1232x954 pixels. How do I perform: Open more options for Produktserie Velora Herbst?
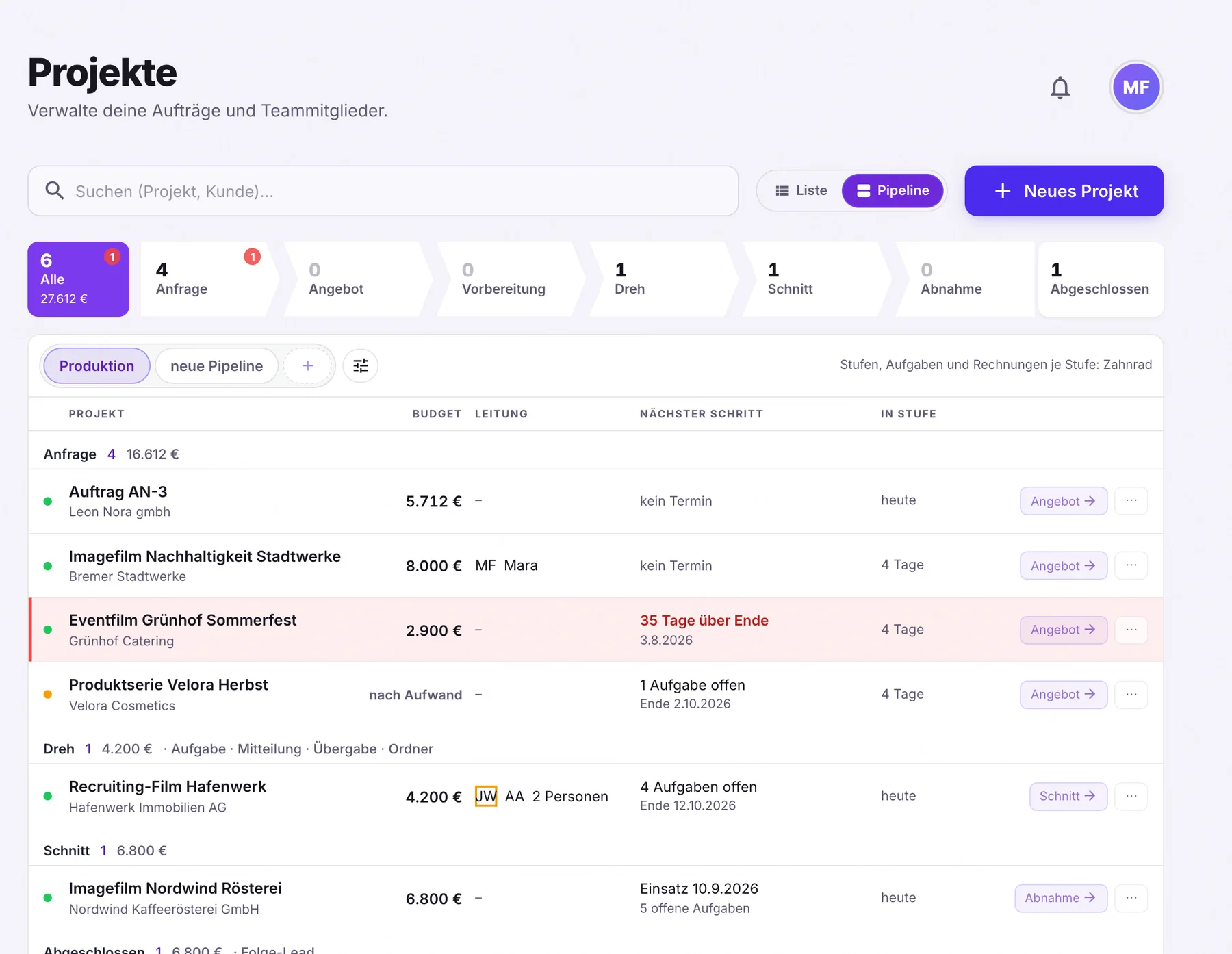pos(1131,695)
